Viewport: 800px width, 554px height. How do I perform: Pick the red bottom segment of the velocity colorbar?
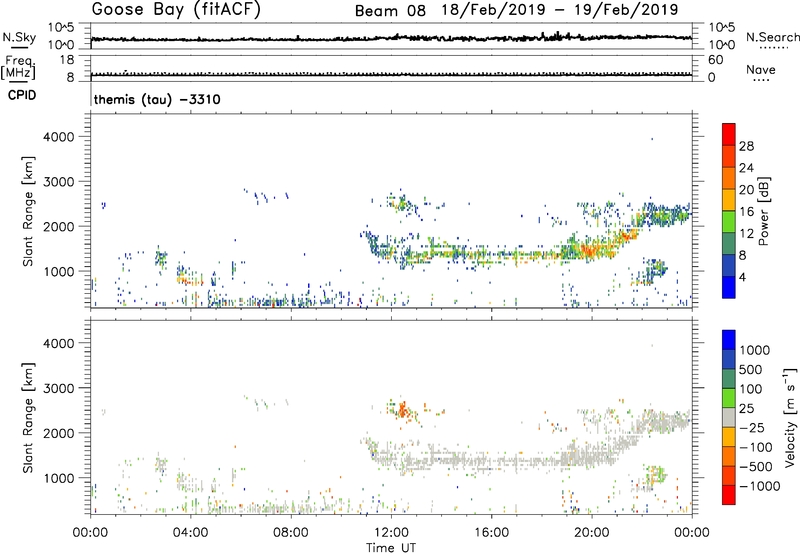coord(729,495)
